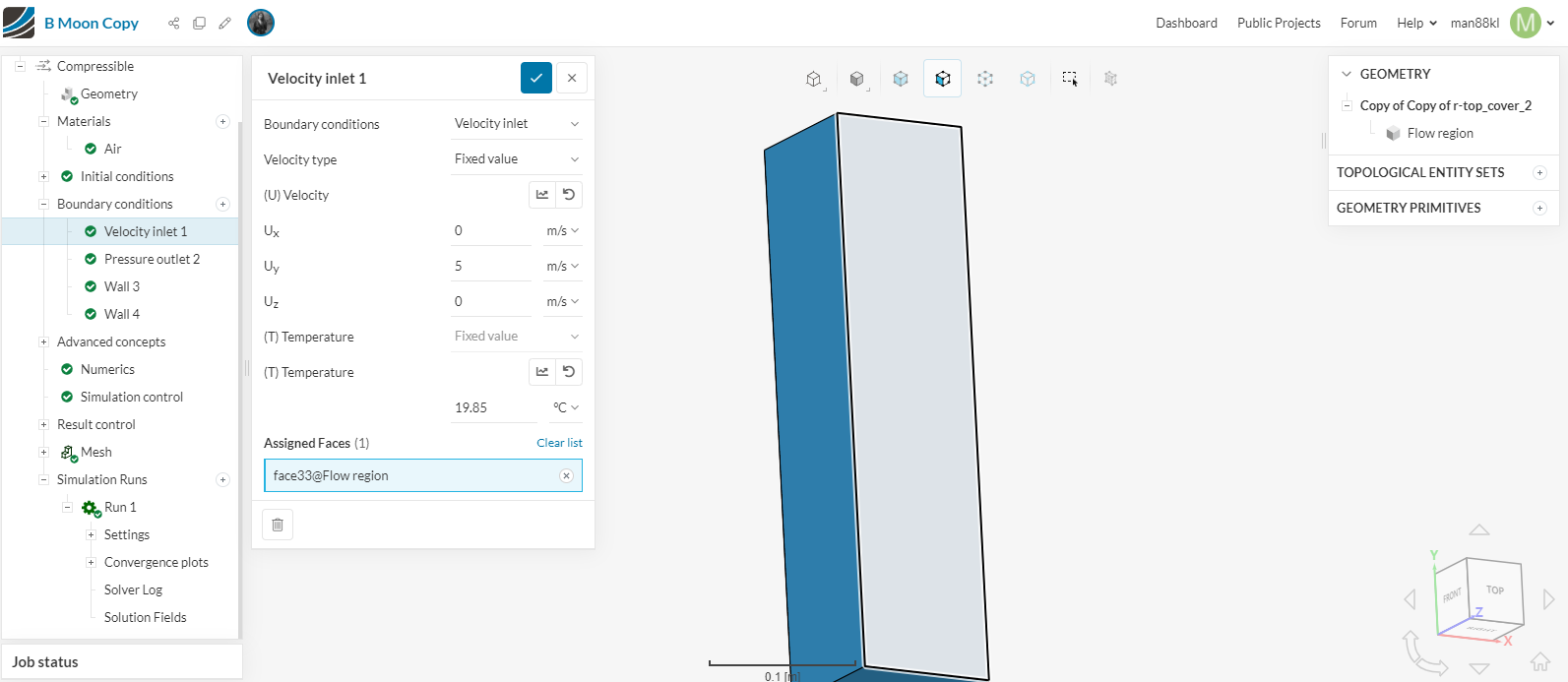The image size is (1568, 682).
Task: Open Simulation control settings
Action: 132,397
